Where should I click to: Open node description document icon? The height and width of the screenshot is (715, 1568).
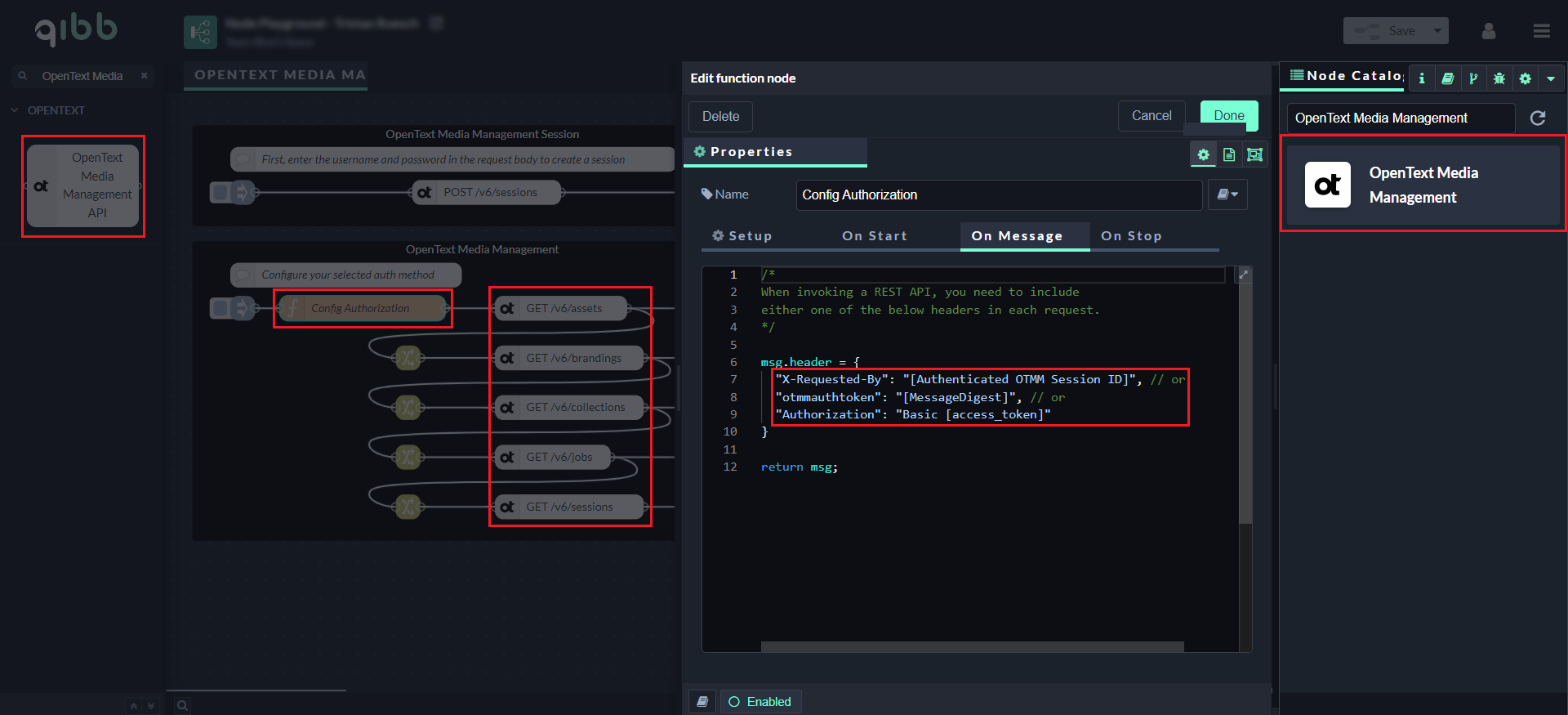[x=1229, y=154]
